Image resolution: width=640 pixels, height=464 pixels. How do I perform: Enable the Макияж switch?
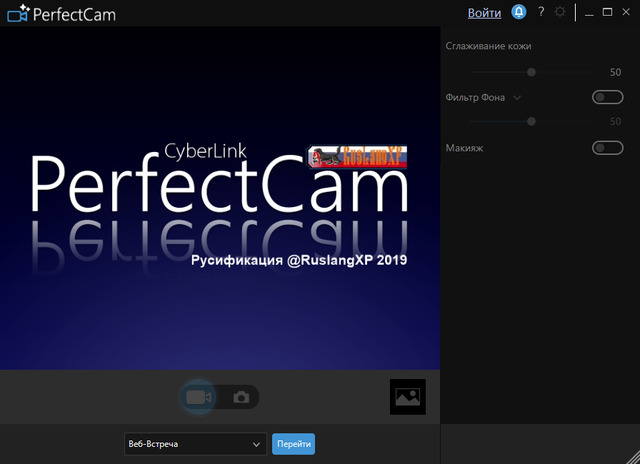click(x=607, y=148)
